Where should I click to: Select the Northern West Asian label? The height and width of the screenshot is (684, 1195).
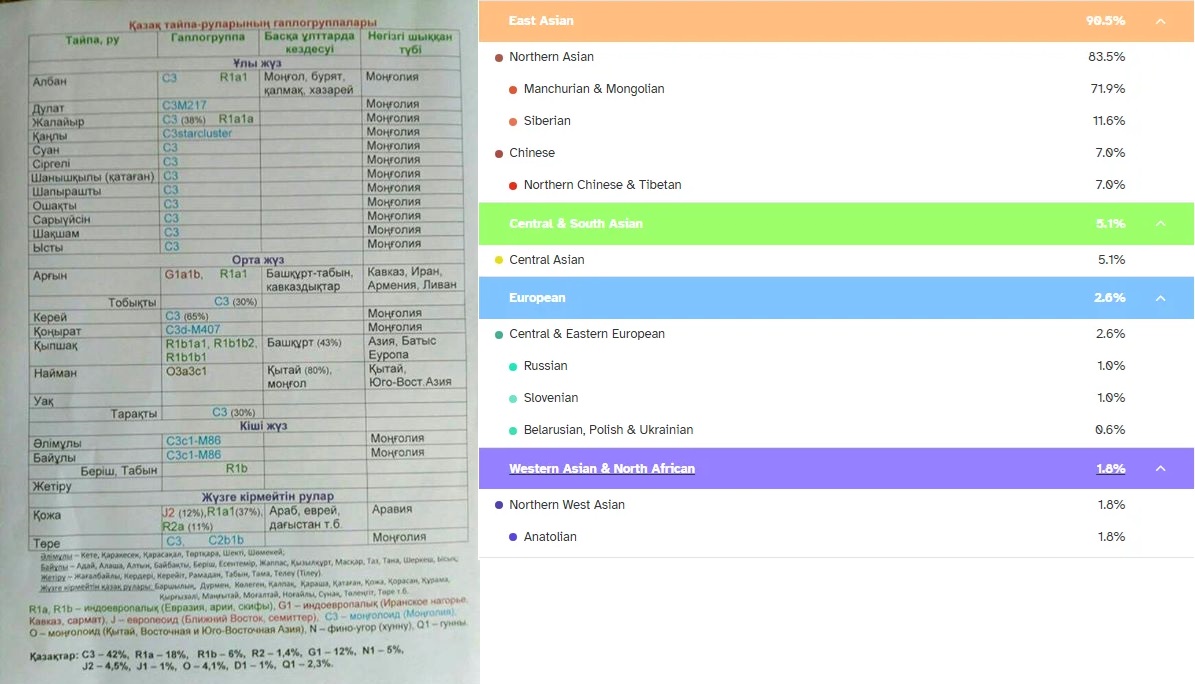(566, 504)
